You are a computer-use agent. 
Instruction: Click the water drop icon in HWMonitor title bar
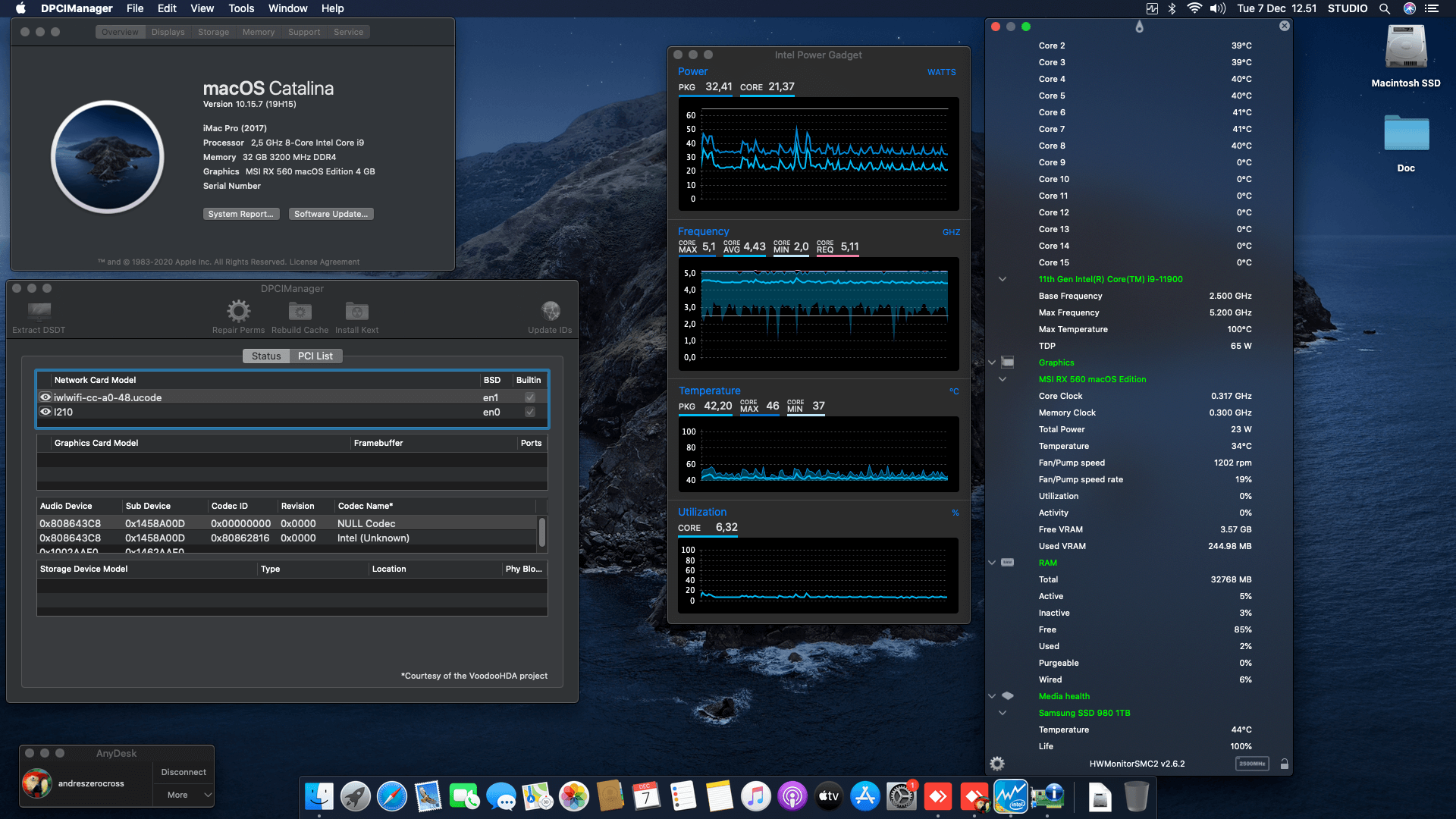pyautogui.click(x=1139, y=27)
